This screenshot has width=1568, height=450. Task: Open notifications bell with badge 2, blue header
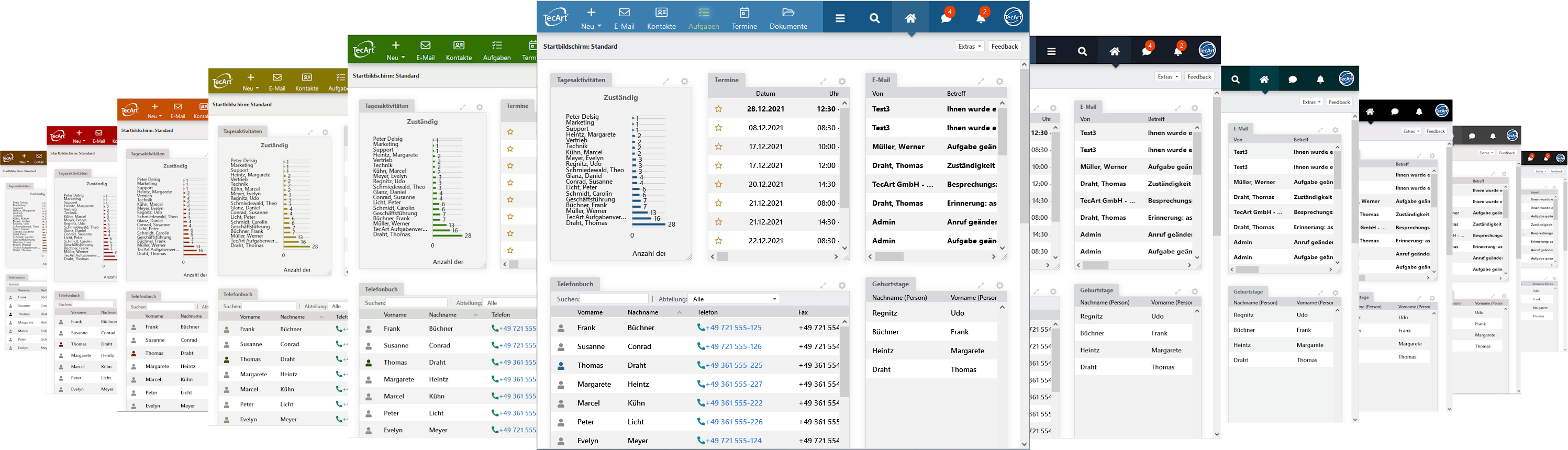pos(981,18)
